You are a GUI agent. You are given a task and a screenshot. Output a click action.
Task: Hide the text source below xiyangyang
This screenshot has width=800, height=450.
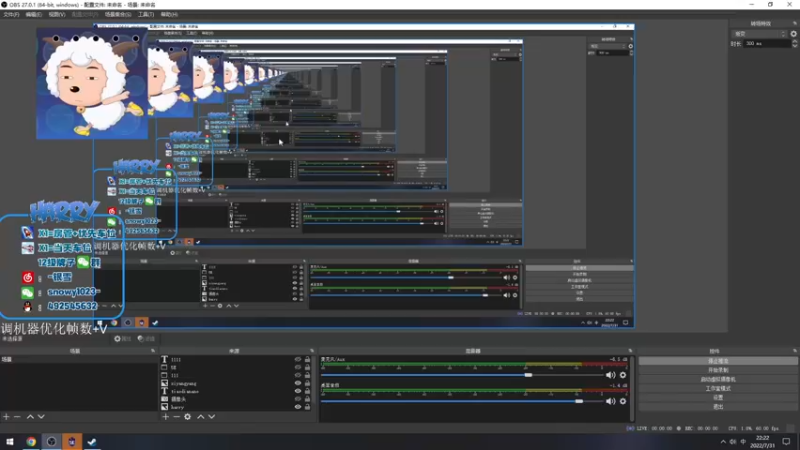pyautogui.click(x=298, y=391)
